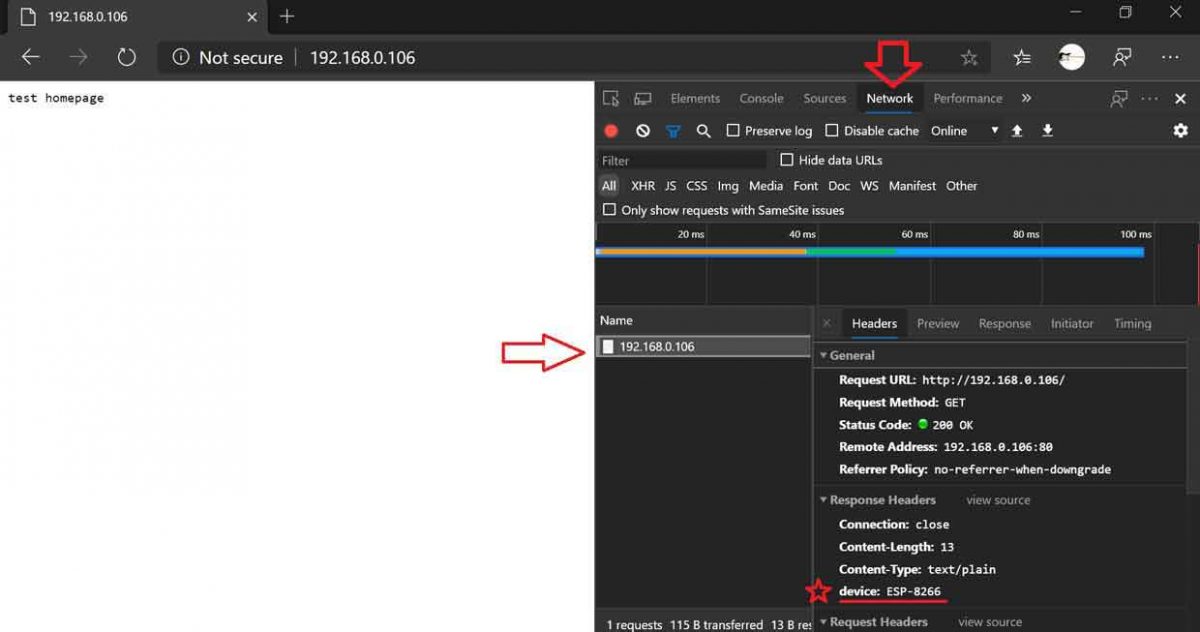This screenshot has height=632, width=1200.
Task: Activate the inspect element picker icon
Action: tap(611, 99)
